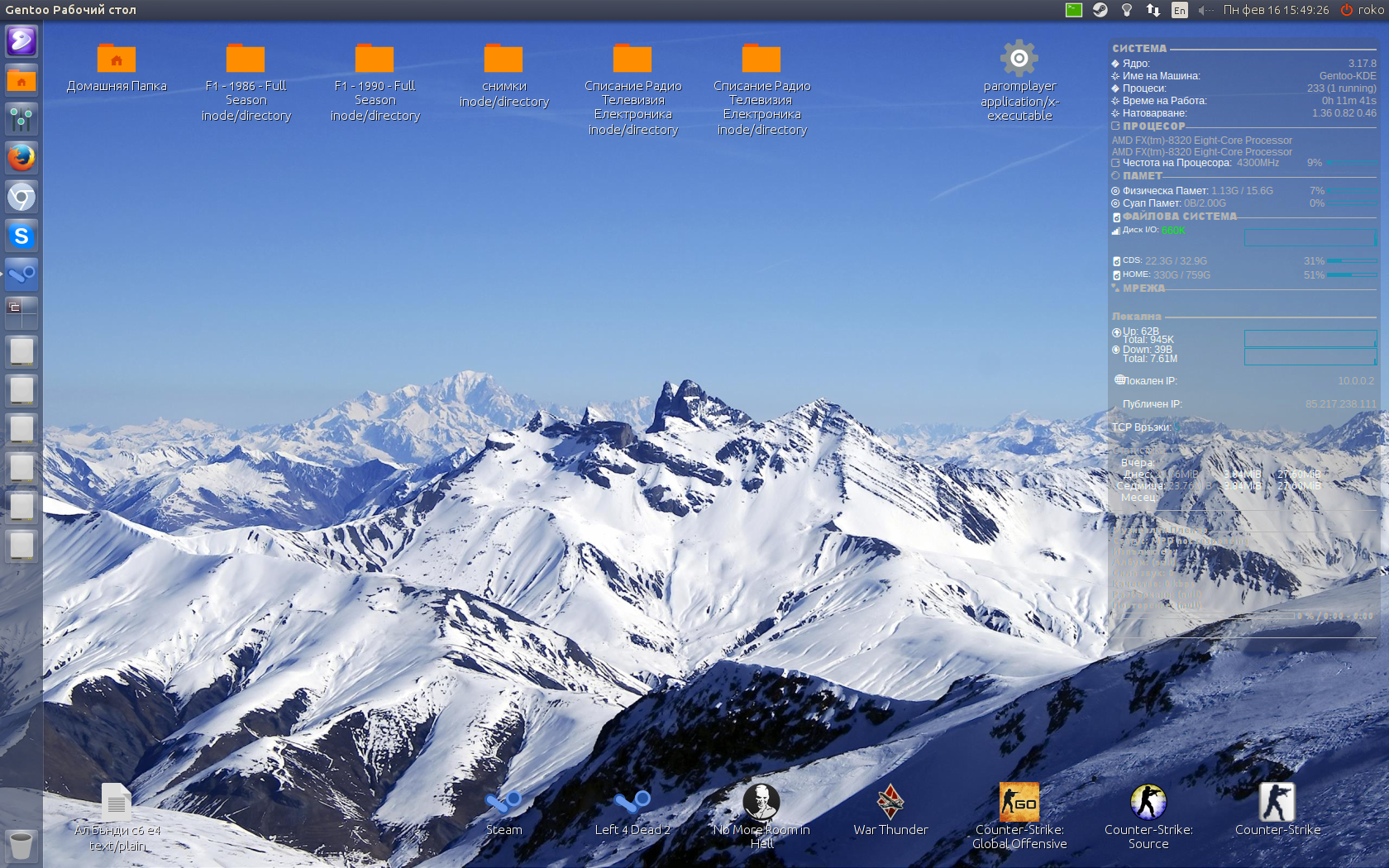Open the workspace switcher in the launcher
The image size is (1389, 868).
click(21, 313)
